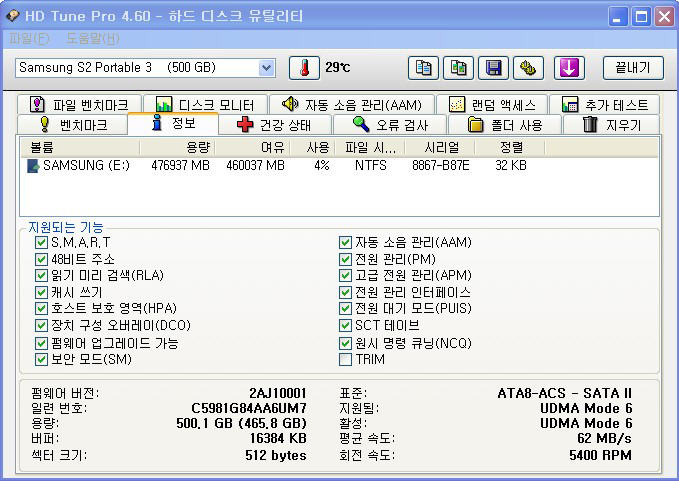This screenshot has width=679, height=481.
Task: Toggle the S.M.A.R.T checkbox
Action: (x=41, y=242)
